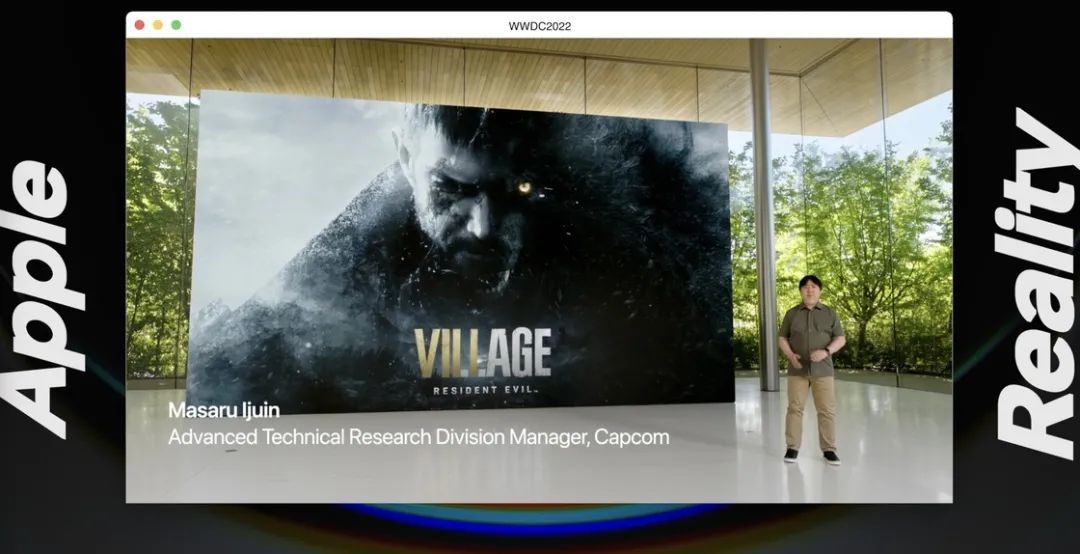Click the Resident Evil Village poster screen
The width and height of the screenshot is (1080, 554).
[x=460, y=254]
